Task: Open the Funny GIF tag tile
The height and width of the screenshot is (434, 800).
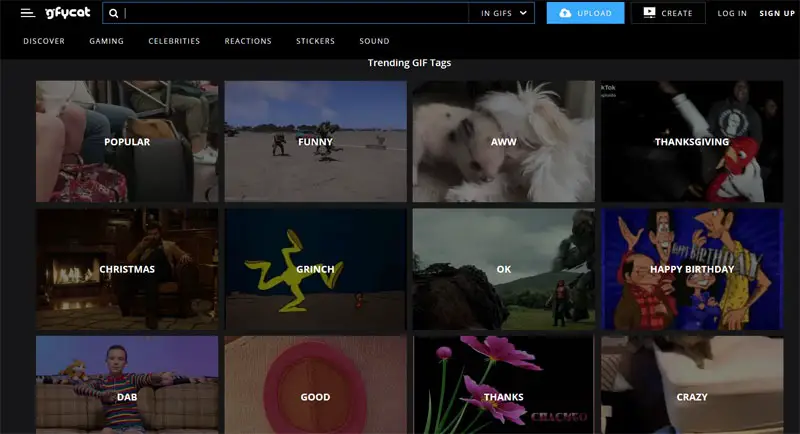Action: click(x=315, y=141)
